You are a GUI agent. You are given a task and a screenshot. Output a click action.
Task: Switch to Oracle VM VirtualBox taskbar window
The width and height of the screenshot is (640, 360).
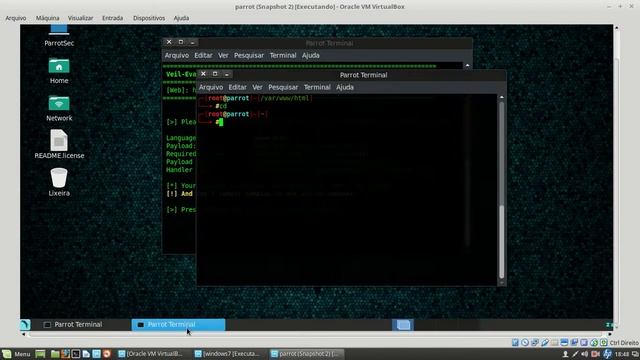coord(150,354)
